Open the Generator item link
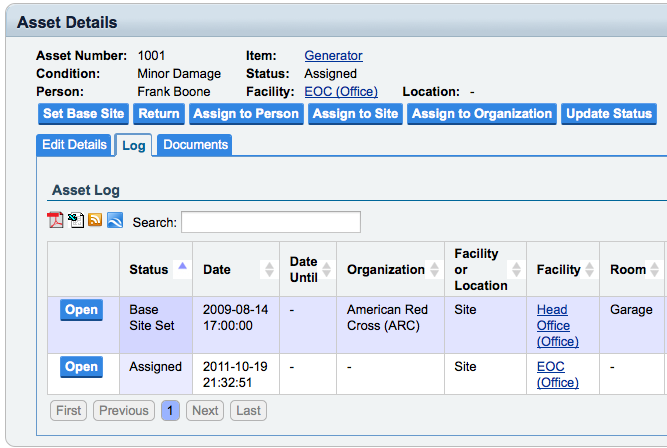 (x=333, y=56)
